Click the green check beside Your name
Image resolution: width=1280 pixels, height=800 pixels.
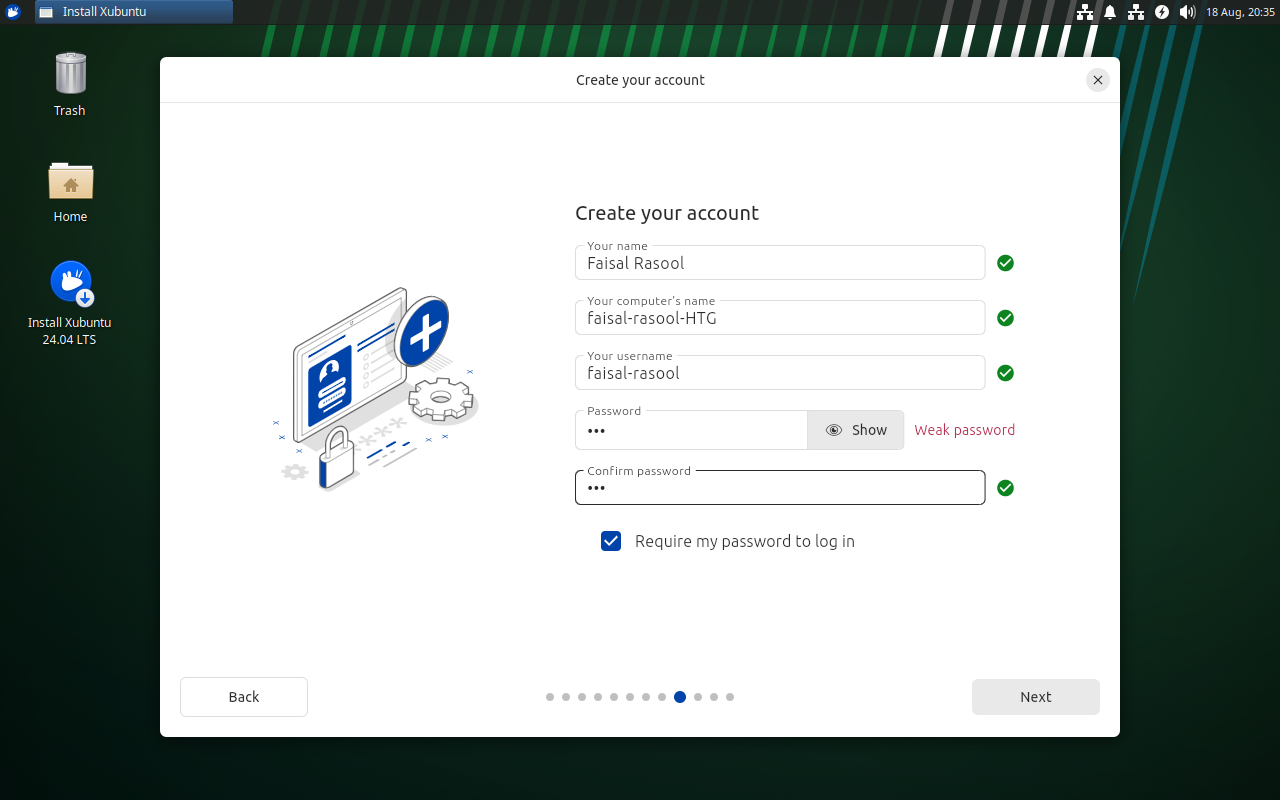[1006, 263]
